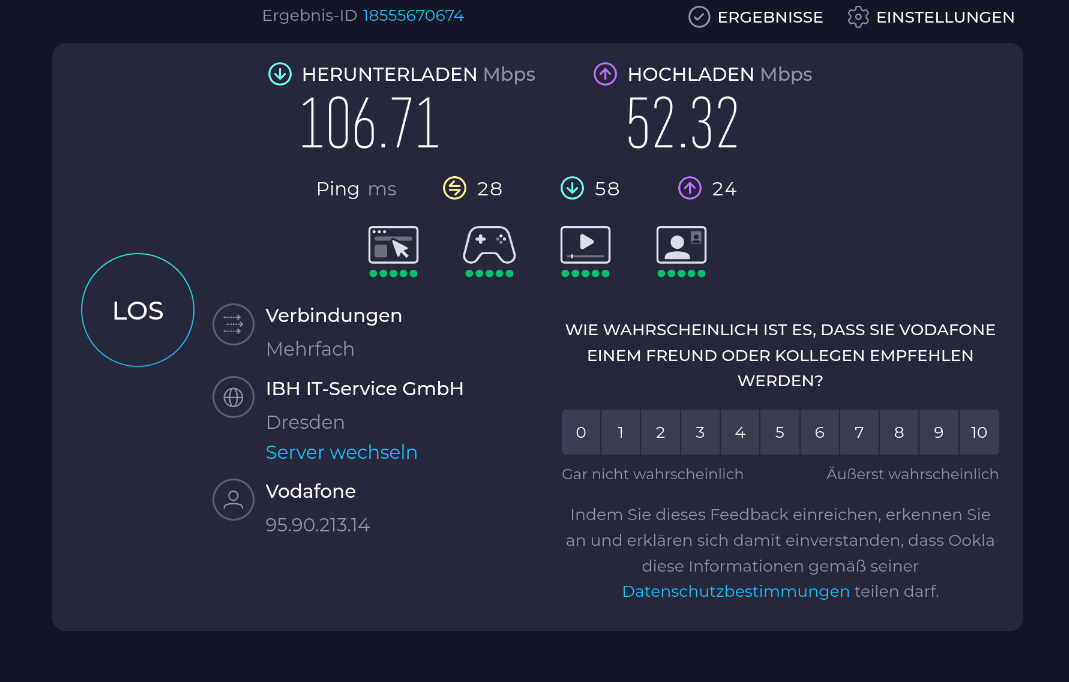Open Ergebnis-ID 18555670674 link

point(413,16)
